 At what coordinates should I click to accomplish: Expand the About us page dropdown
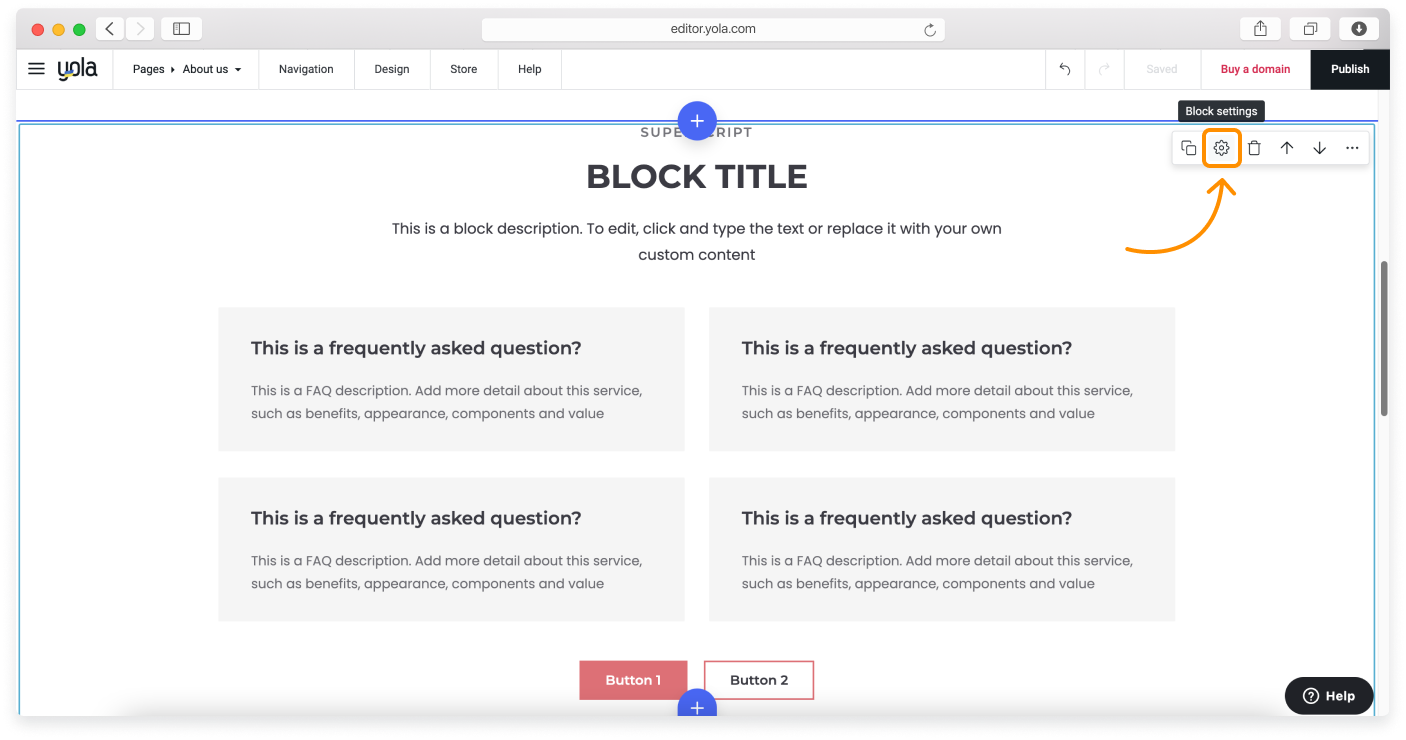point(237,69)
